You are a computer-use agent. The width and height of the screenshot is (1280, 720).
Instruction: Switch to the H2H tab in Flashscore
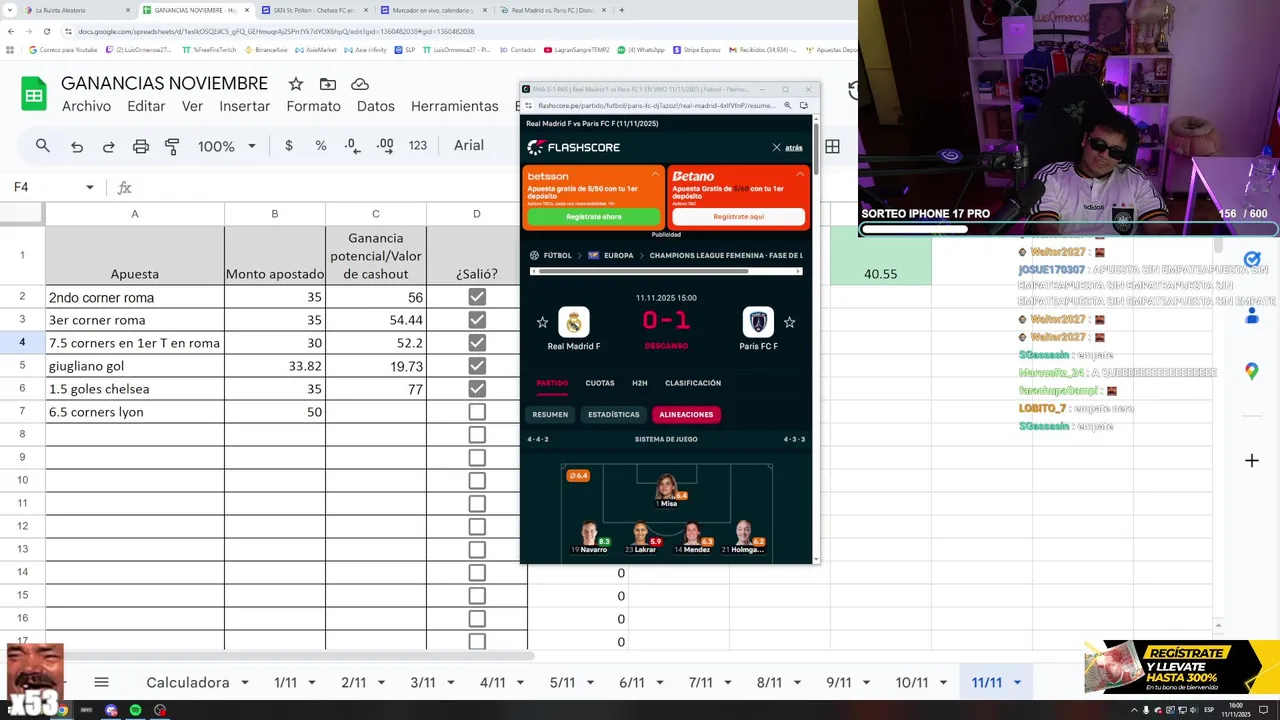coord(640,383)
